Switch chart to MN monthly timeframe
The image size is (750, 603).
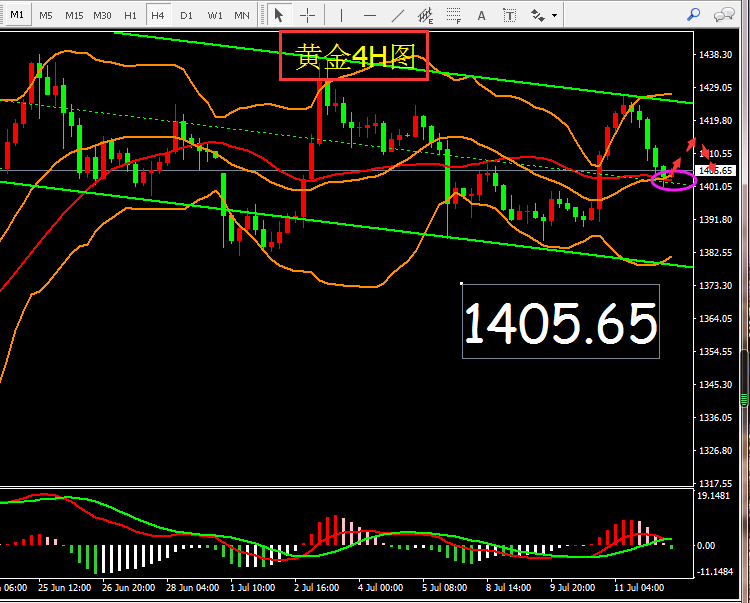[242, 15]
